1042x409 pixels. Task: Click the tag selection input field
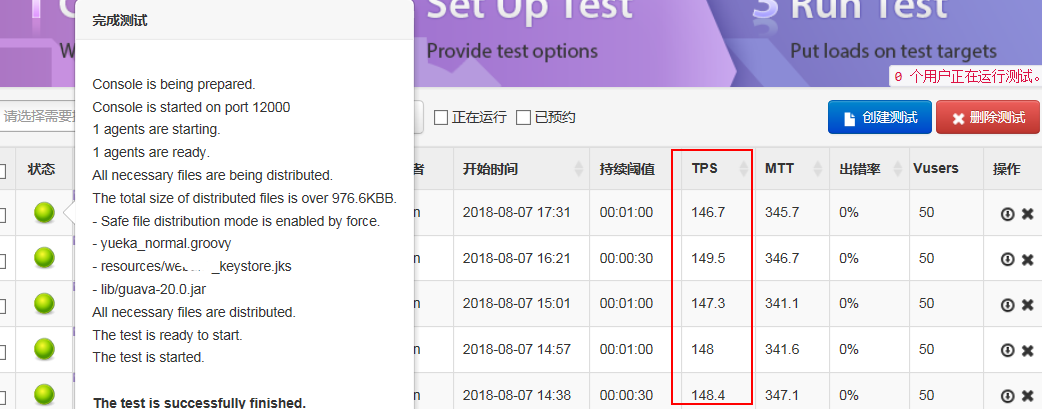click(38, 117)
